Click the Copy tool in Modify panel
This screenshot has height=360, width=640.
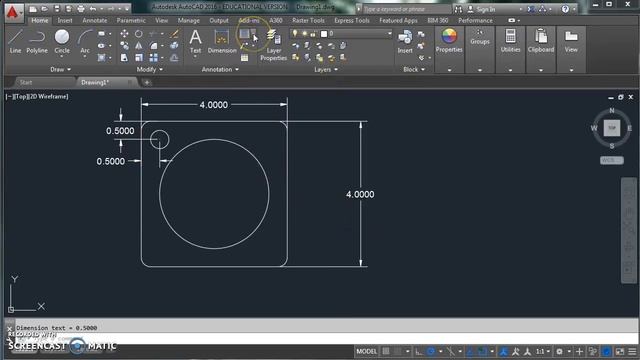click(124, 46)
